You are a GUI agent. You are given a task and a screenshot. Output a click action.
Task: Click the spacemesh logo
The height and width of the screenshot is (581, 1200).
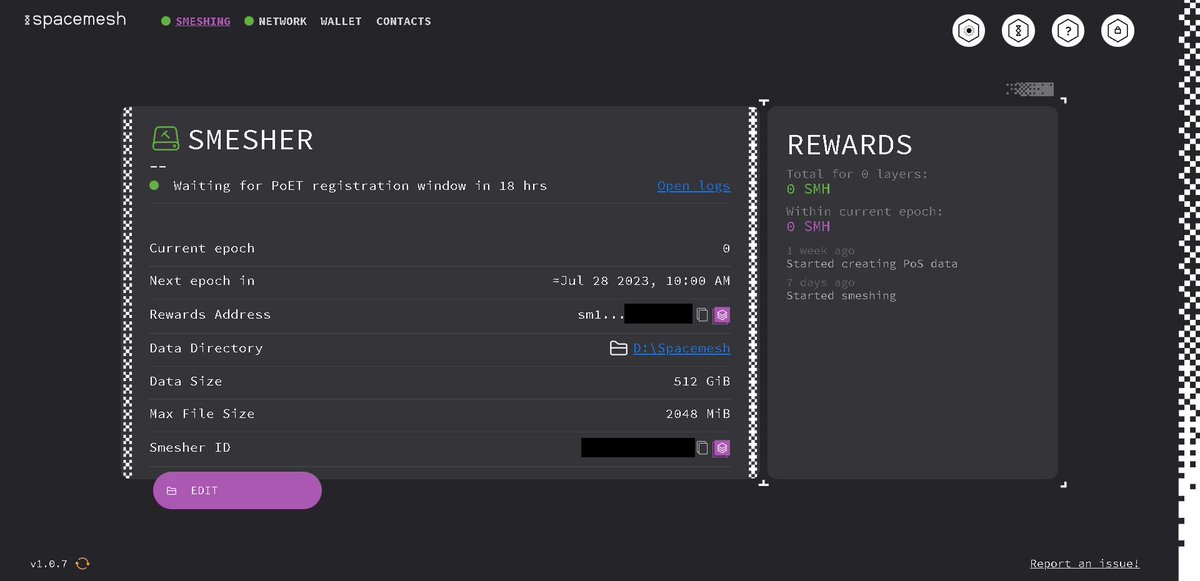tap(74, 20)
